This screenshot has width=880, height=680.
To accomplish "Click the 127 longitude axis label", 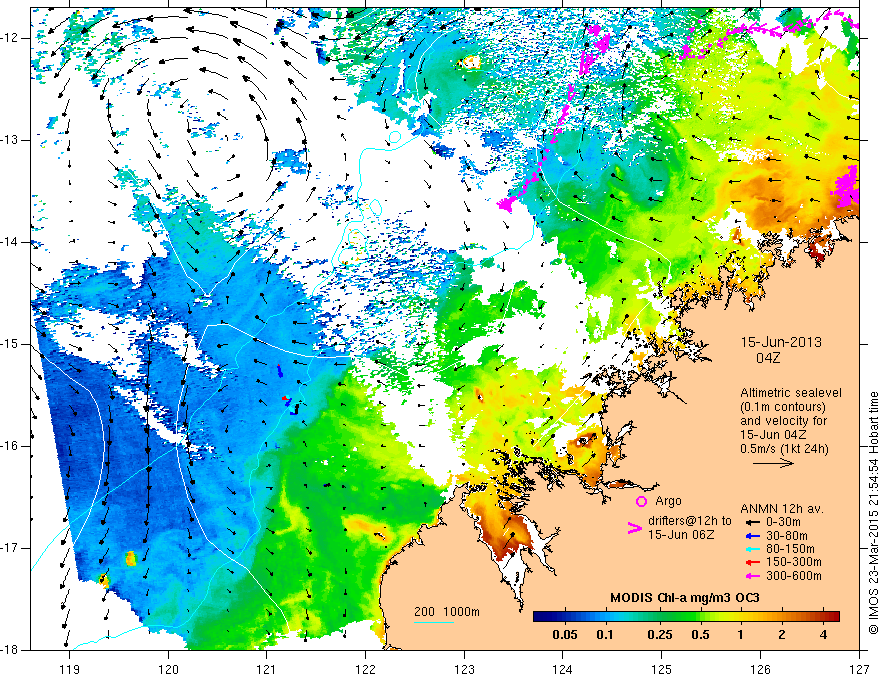I will coord(859,669).
